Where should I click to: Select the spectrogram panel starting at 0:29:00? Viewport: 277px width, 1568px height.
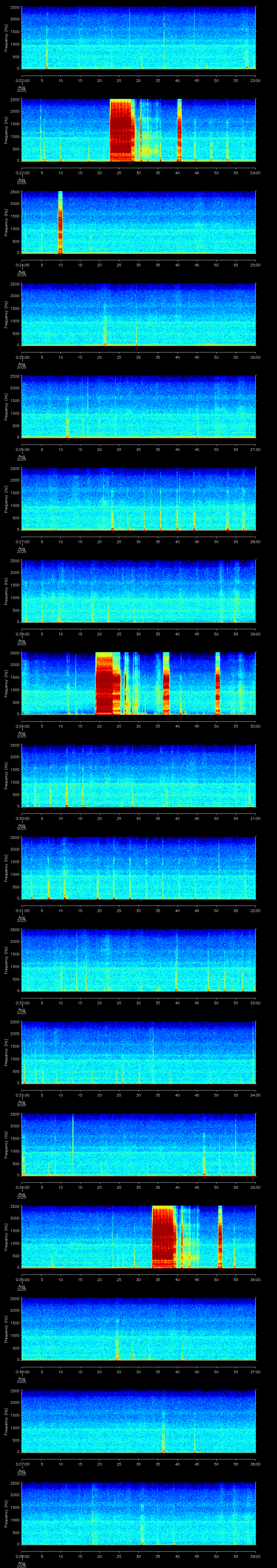point(138,683)
